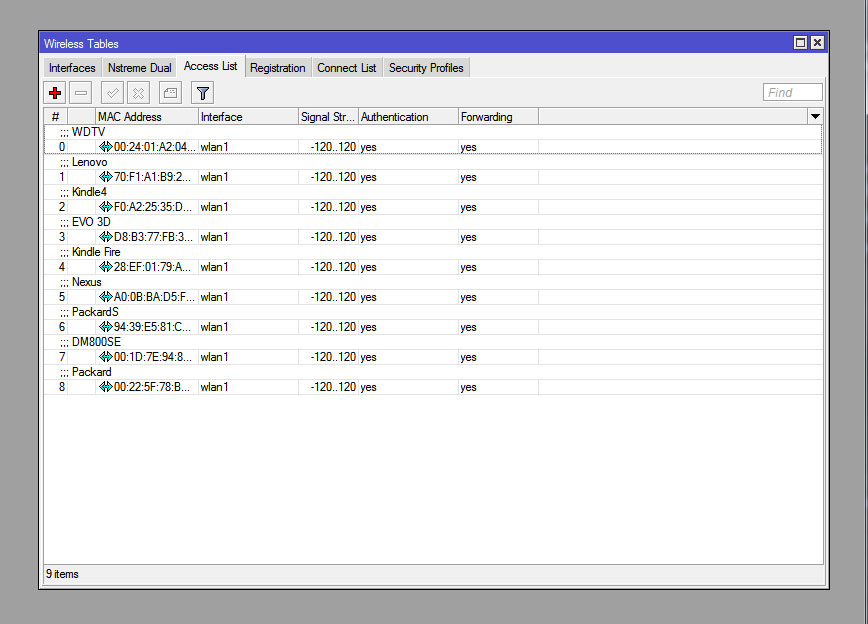
Task: Sort by the Authentication column header
Action: (407, 117)
